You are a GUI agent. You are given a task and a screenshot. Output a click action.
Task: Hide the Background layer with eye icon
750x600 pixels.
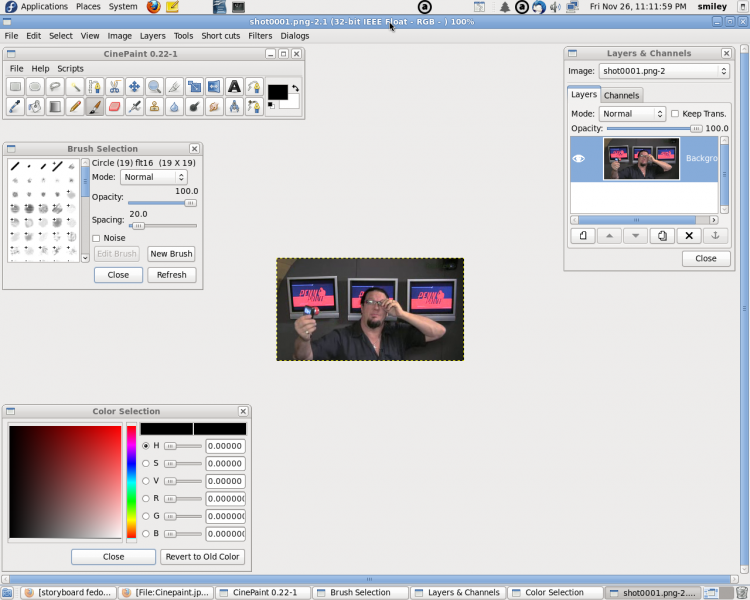coord(578,158)
